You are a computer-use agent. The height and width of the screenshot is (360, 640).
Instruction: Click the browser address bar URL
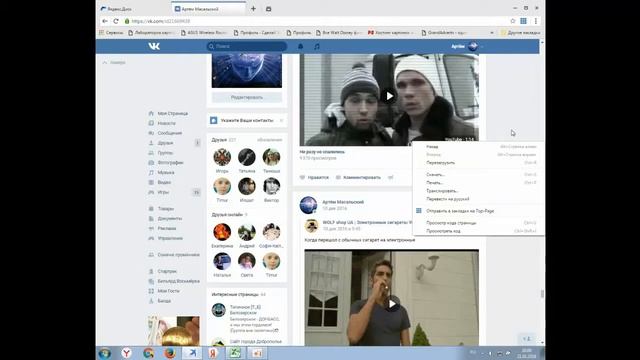point(161,21)
